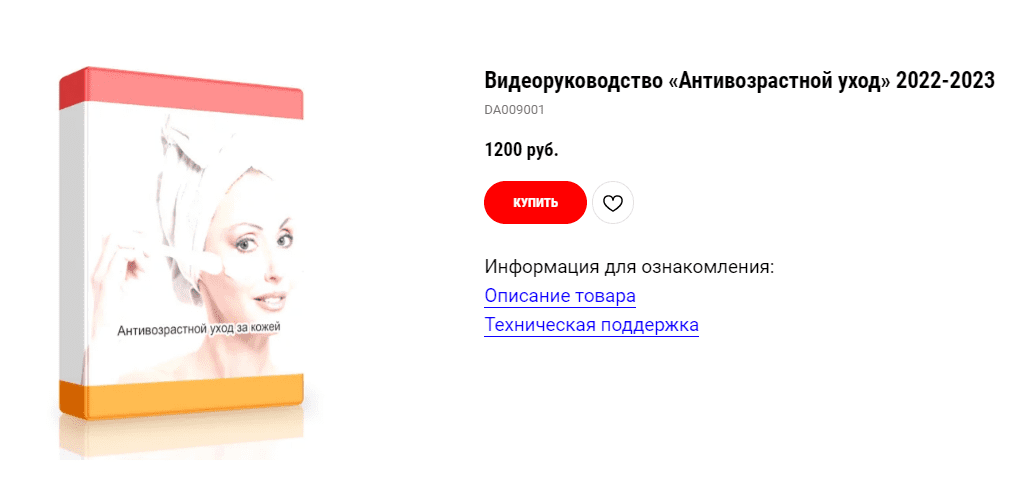Screen dimensions: 1018x477
Task: Open the Техническая поддержка link
Action: pos(591,324)
